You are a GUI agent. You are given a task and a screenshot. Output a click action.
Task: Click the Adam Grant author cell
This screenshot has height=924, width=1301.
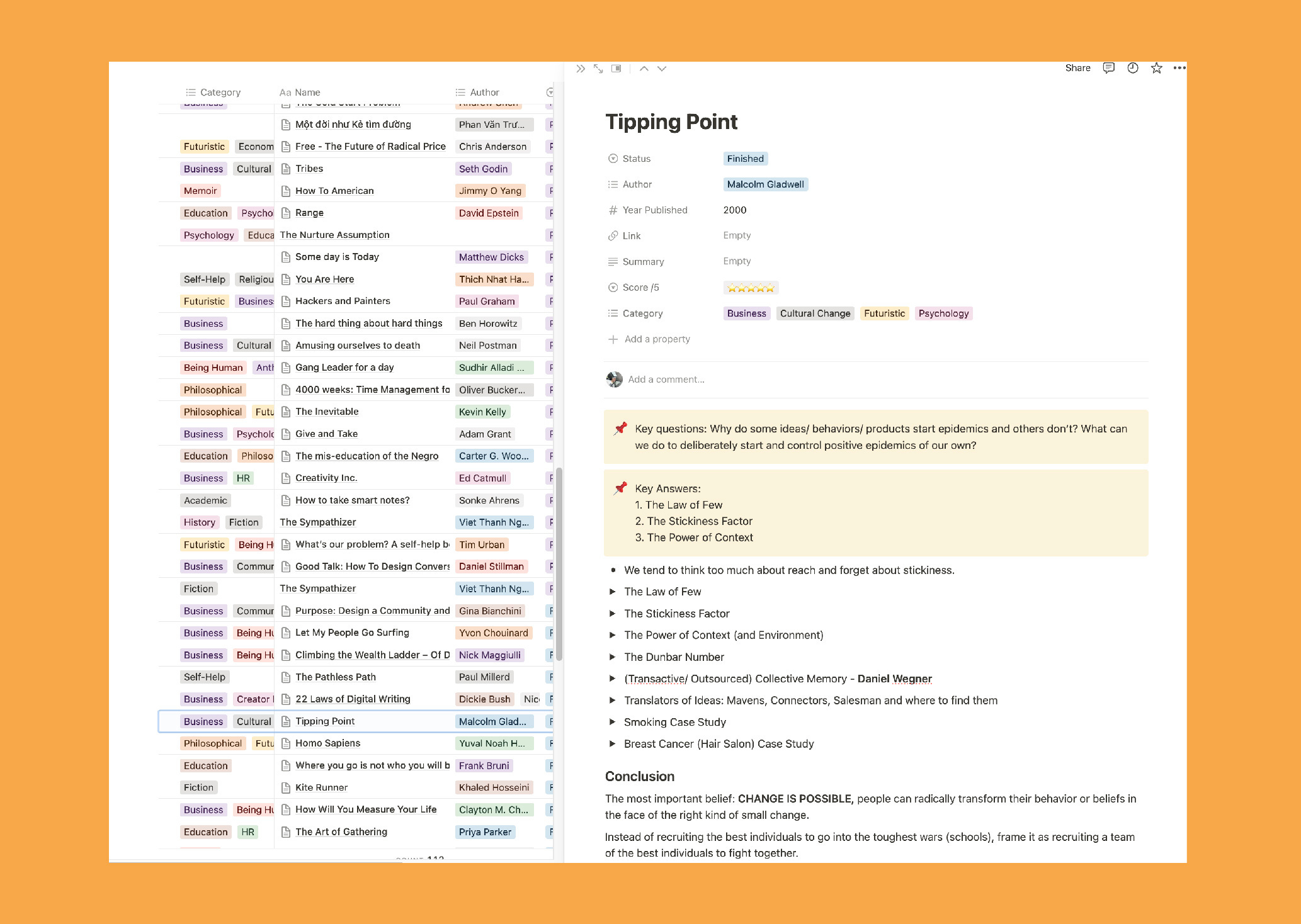pyautogui.click(x=485, y=434)
